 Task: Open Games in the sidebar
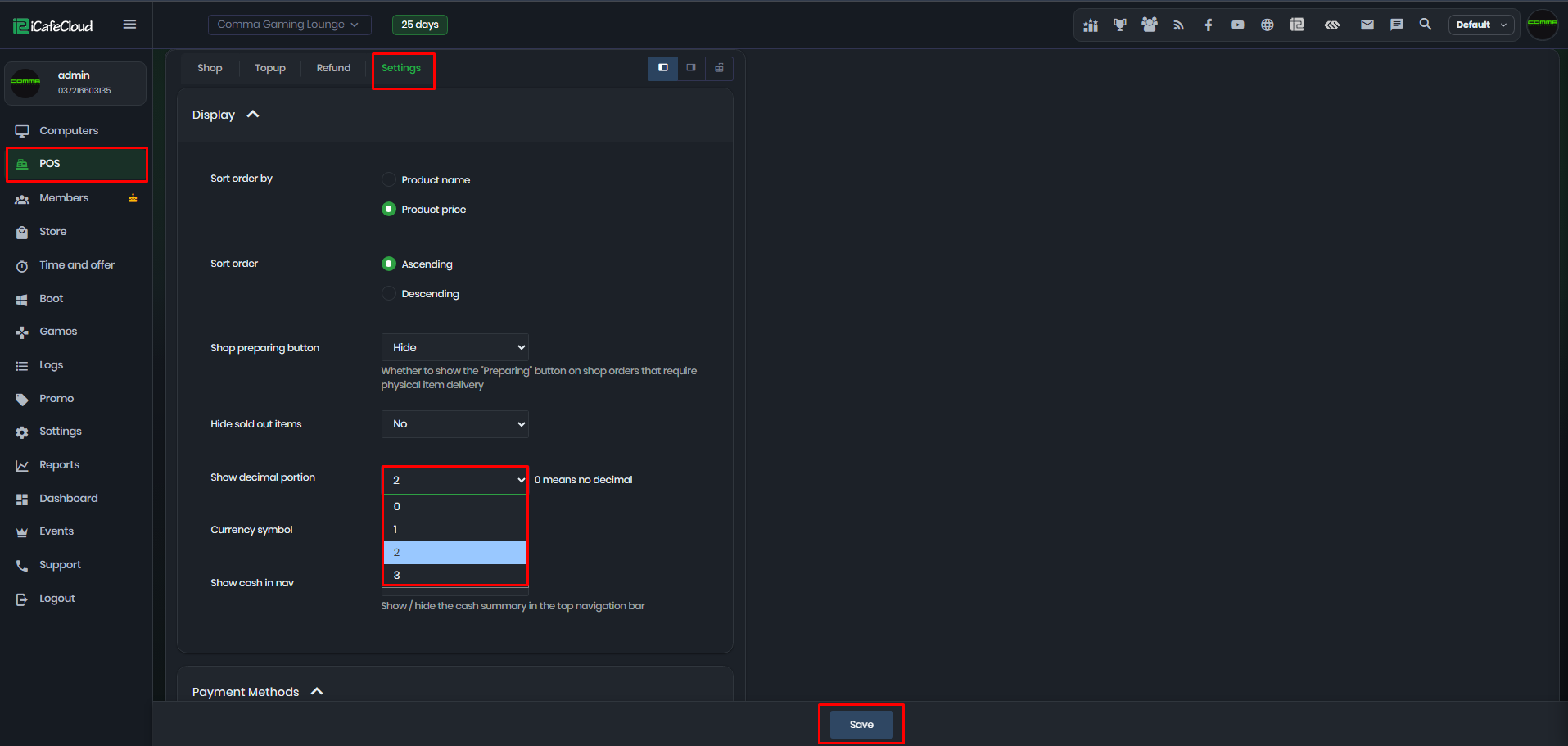pyautogui.click(x=76, y=332)
